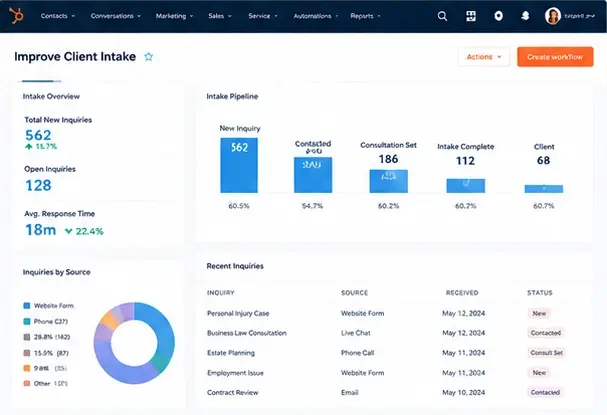
Task: Expand the Reports menu
Action: point(365,16)
